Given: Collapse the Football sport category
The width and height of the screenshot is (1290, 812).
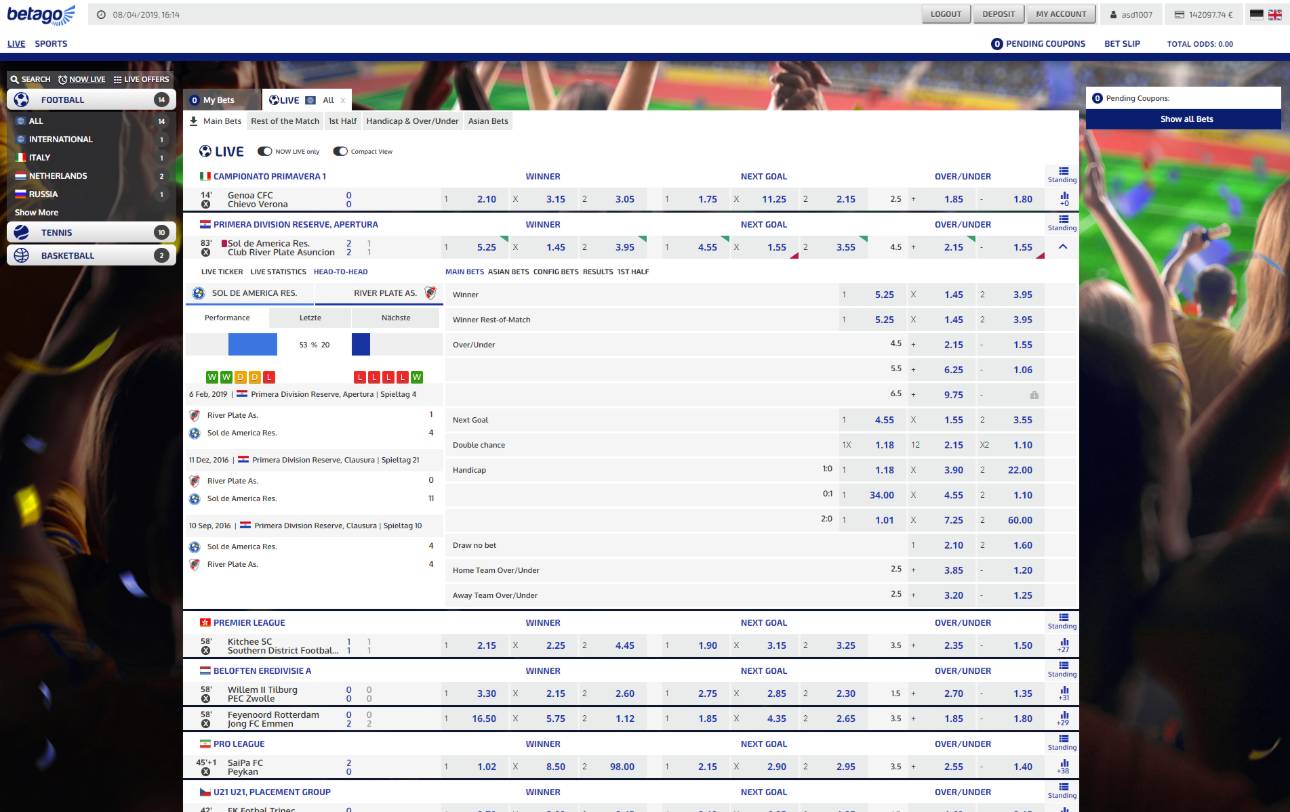Looking at the screenshot, I should [89, 100].
